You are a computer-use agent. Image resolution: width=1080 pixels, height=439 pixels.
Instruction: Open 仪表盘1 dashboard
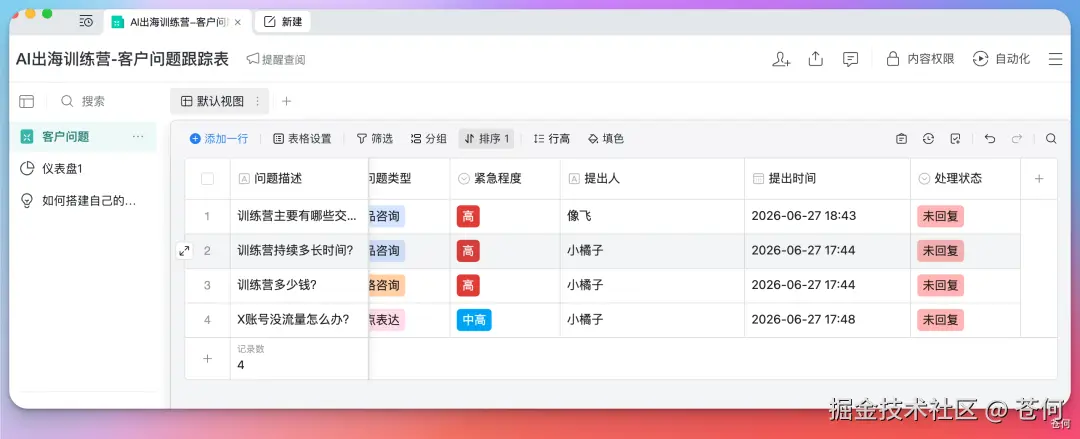(x=83, y=168)
